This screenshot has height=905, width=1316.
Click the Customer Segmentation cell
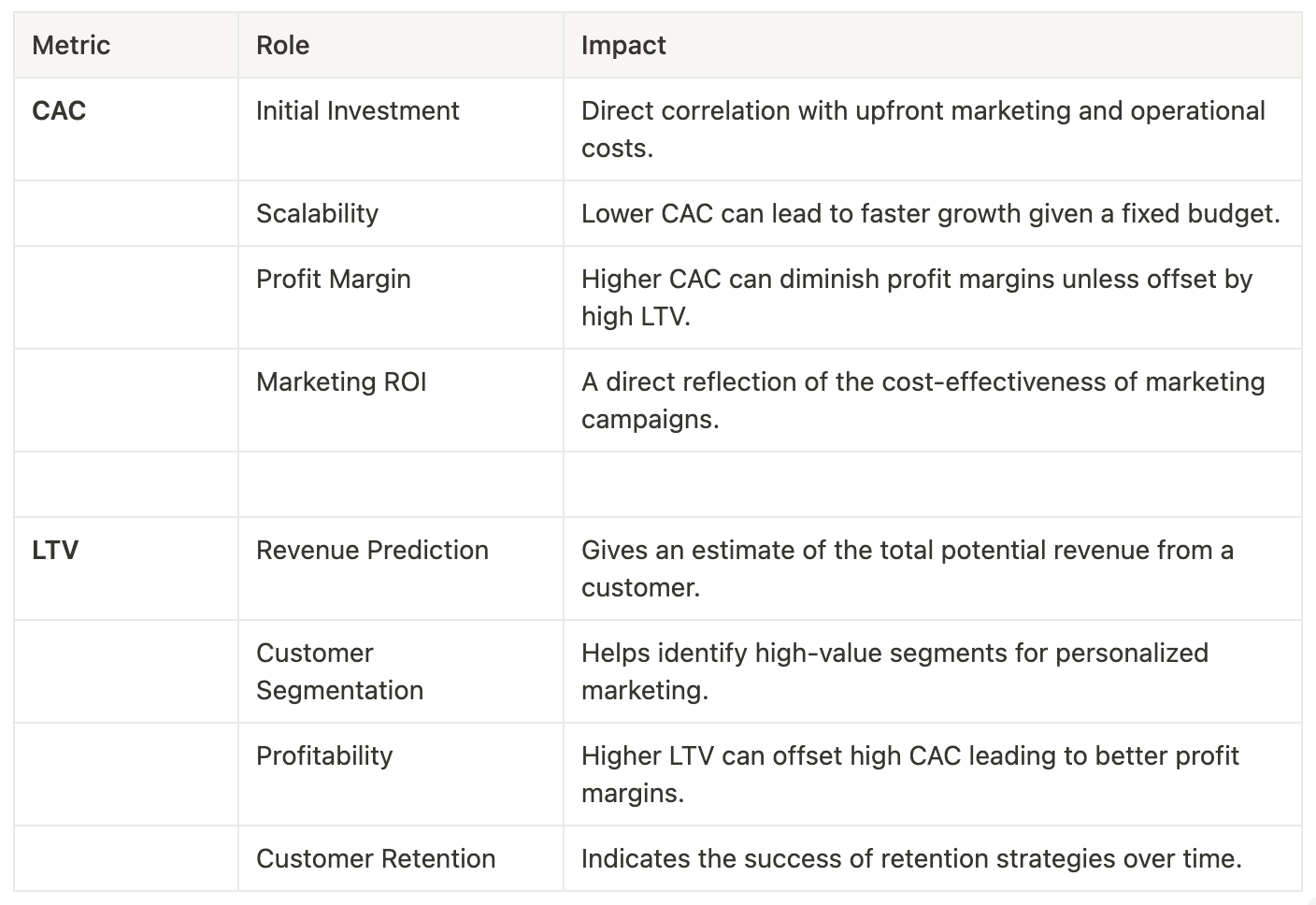pyautogui.click(x=339, y=671)
